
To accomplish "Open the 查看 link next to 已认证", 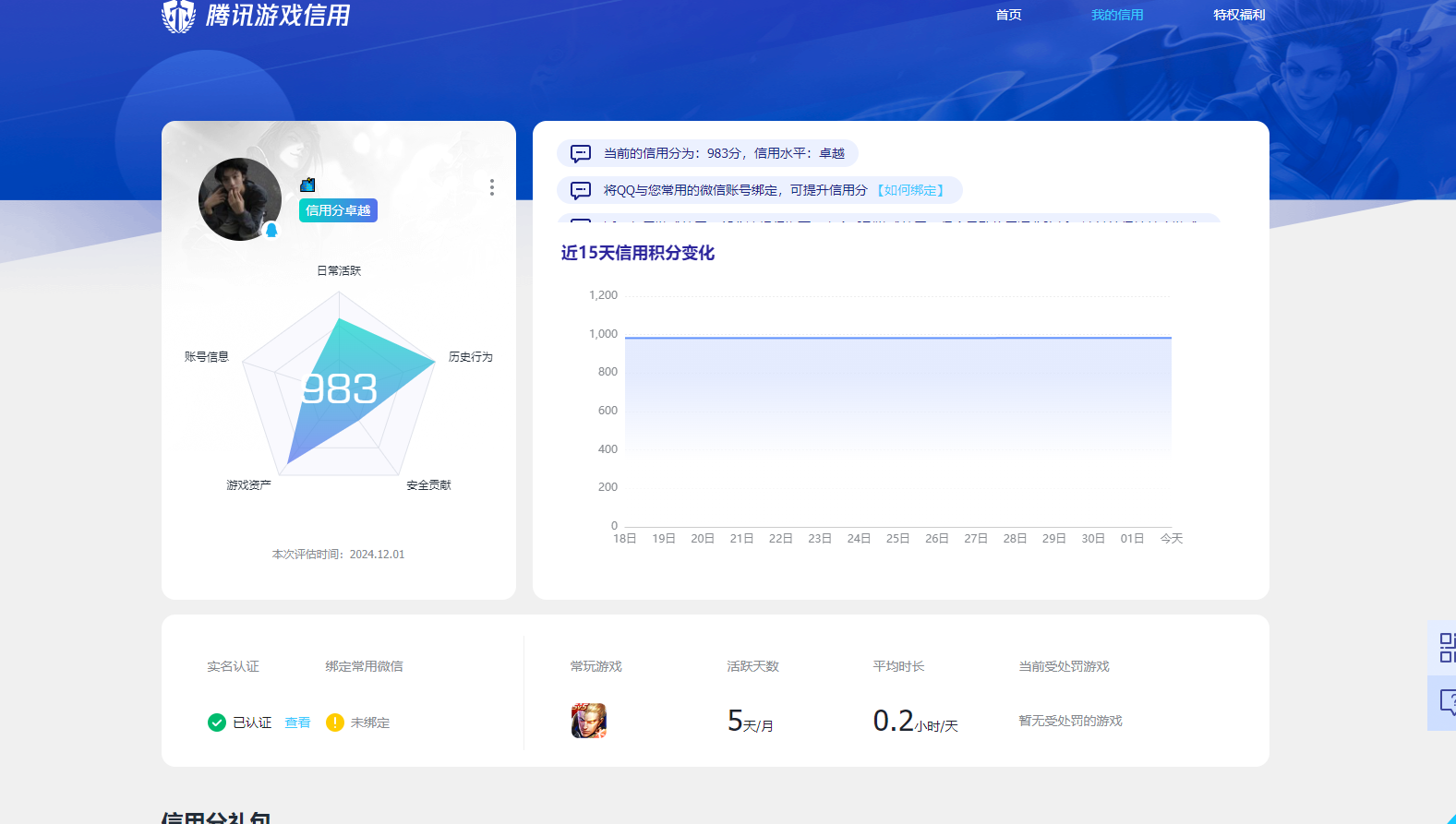I will pyautogui.click(x=297, y=722).
